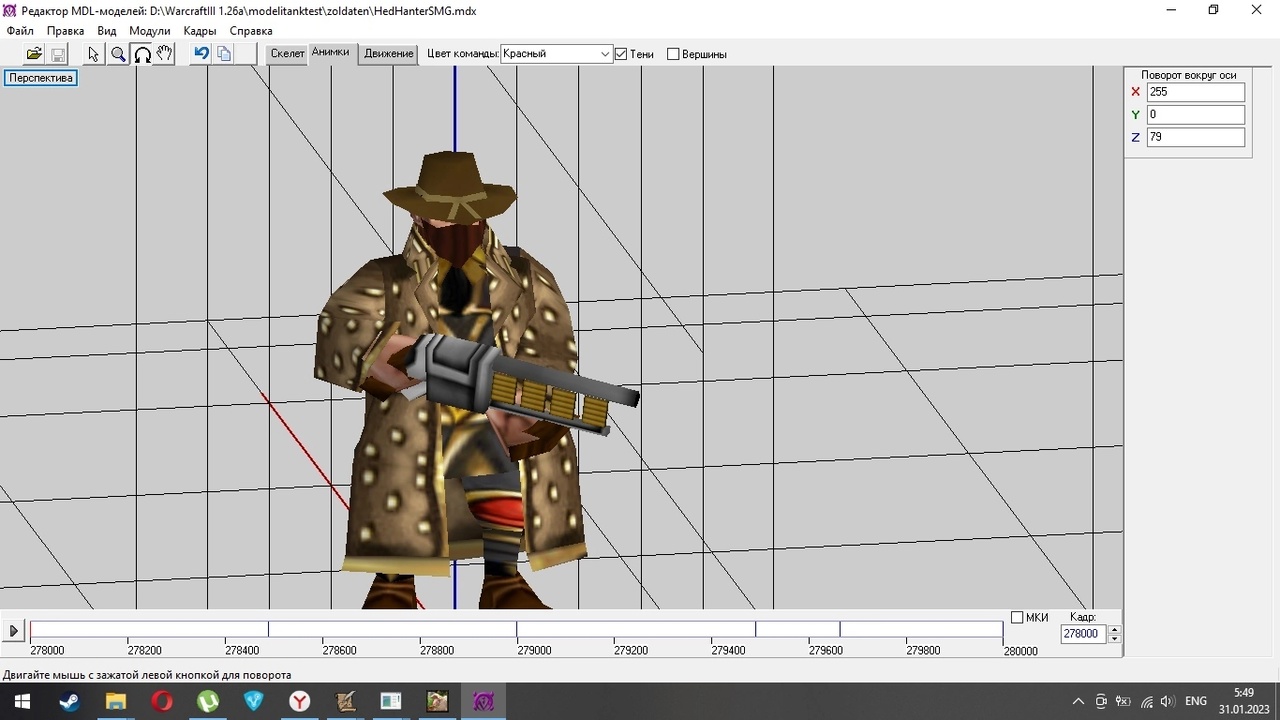Select the arrow pointer tool
The width and height of the screenshot is (1280, 720).
(x=94, y=54)
